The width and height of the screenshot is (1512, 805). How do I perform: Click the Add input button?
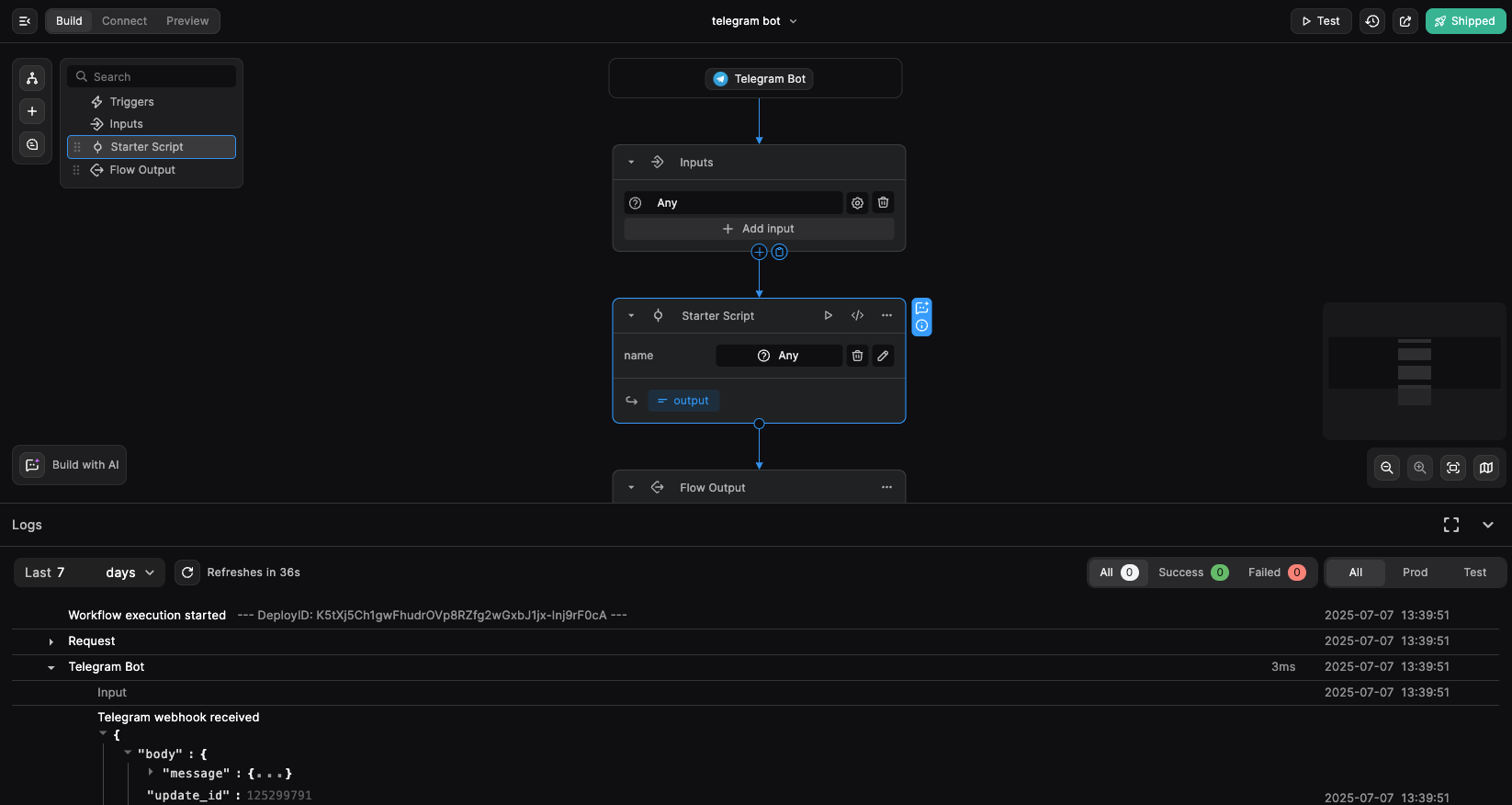point(759,229)
